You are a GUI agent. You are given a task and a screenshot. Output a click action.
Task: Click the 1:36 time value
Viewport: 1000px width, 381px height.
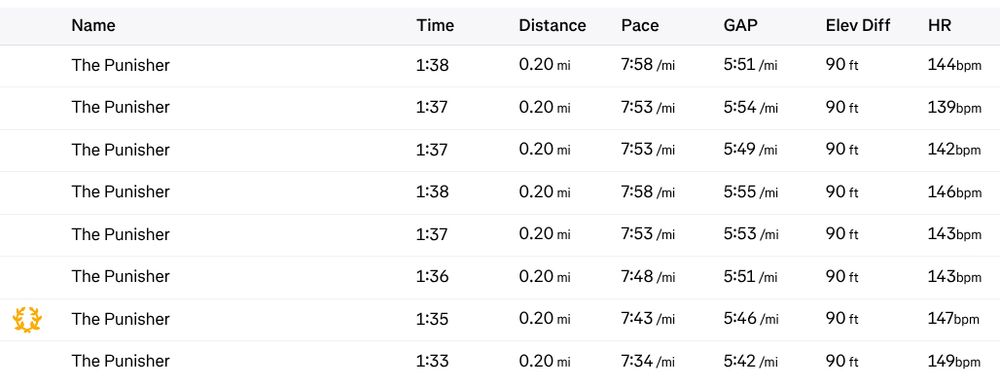click(432, 276)
